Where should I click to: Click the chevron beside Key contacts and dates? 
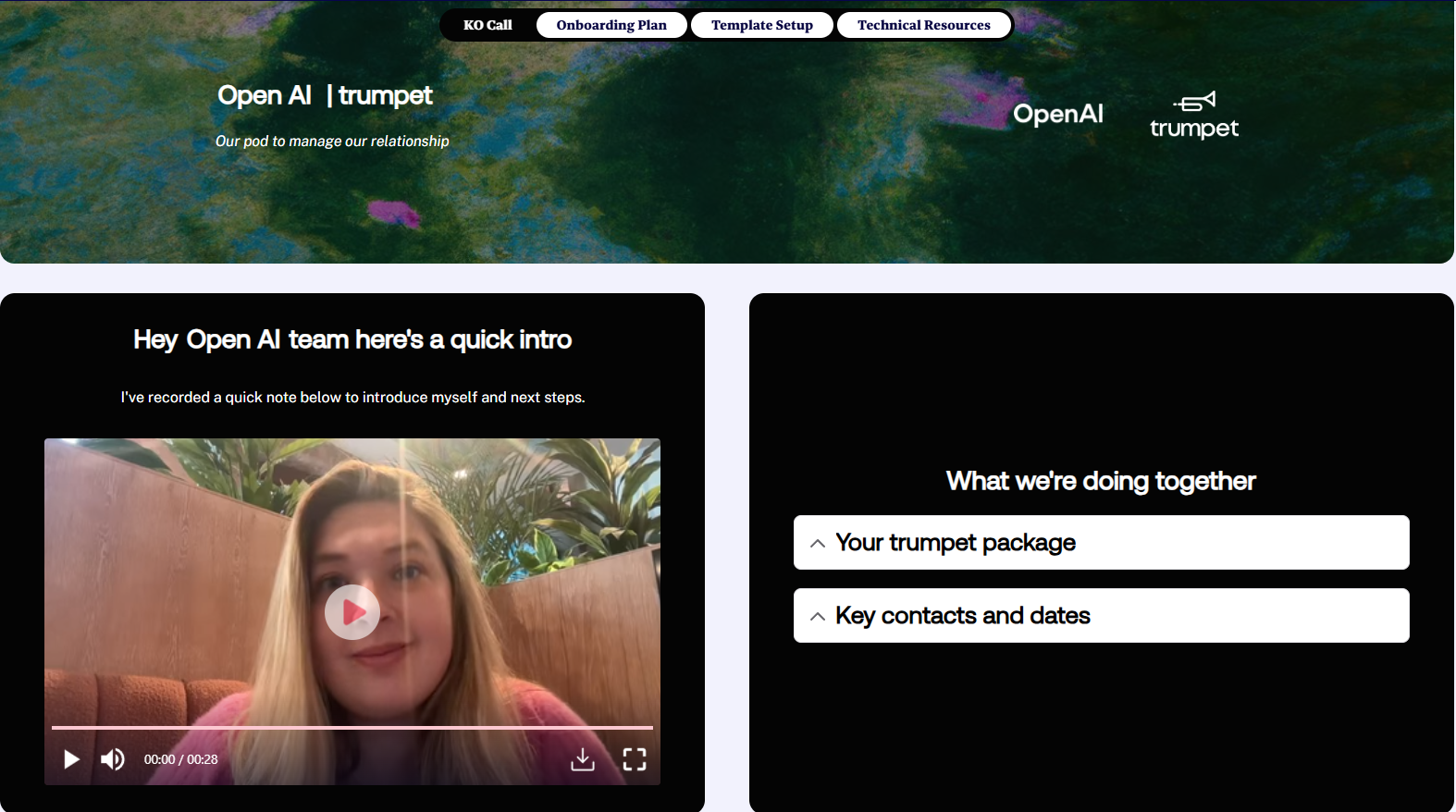pos(818,616)
